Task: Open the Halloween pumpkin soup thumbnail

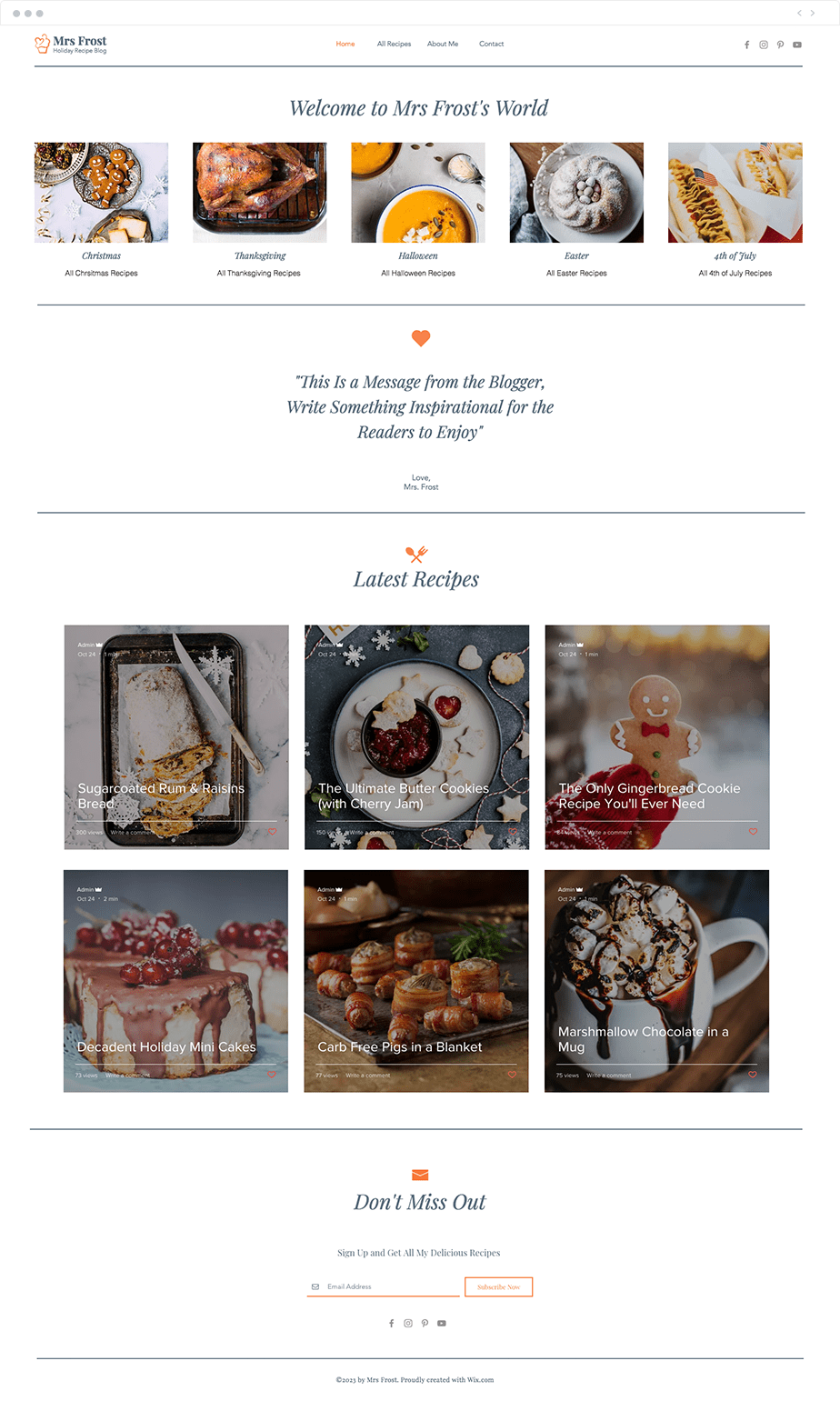Action: 418,193
